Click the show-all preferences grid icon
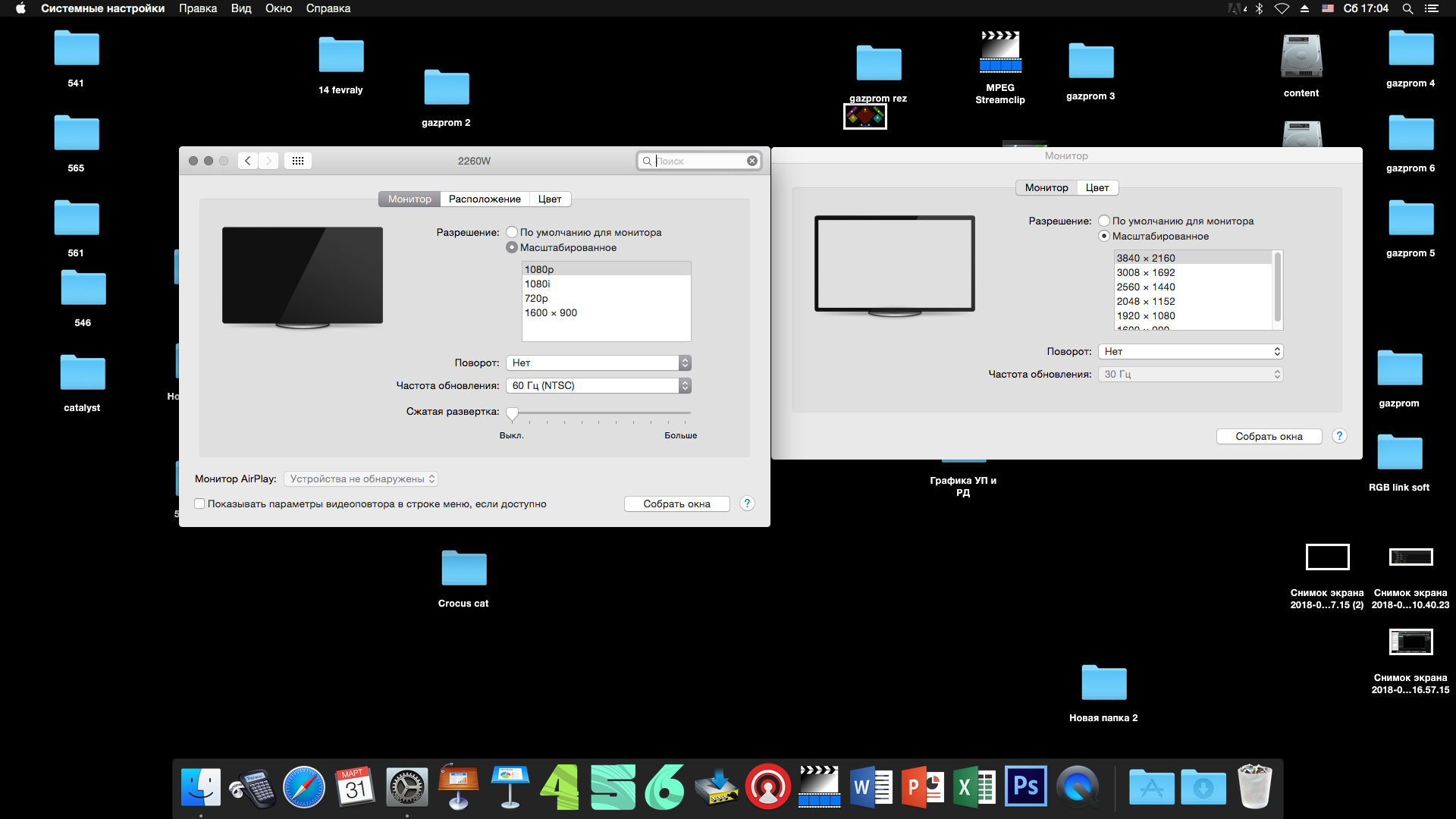Screen dimensions: 1456x819 (298, 161)
